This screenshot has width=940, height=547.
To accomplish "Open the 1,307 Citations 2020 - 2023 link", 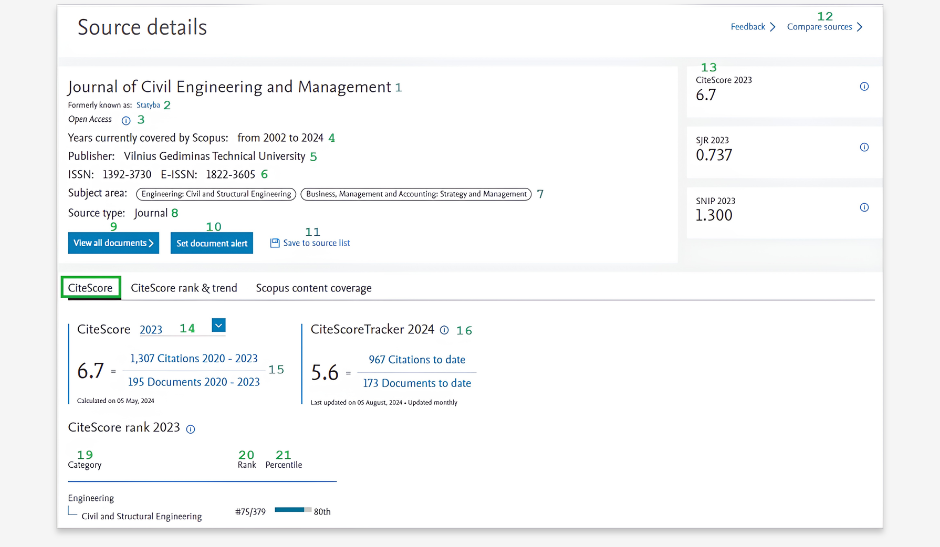I will click(194, 358).
